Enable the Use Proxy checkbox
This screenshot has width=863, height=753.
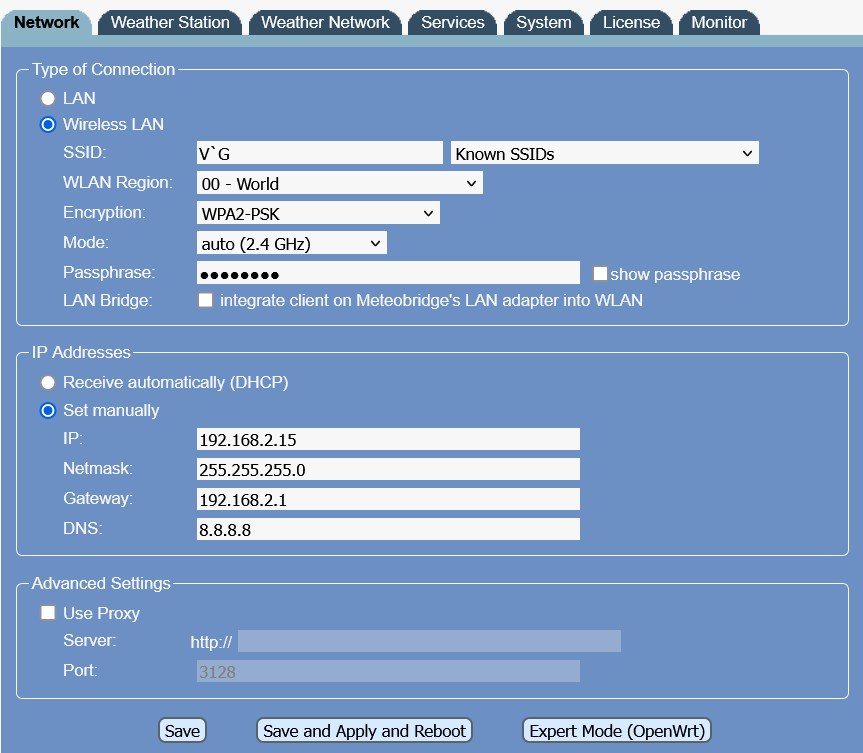pyautogui.click(x=48, y=613)
